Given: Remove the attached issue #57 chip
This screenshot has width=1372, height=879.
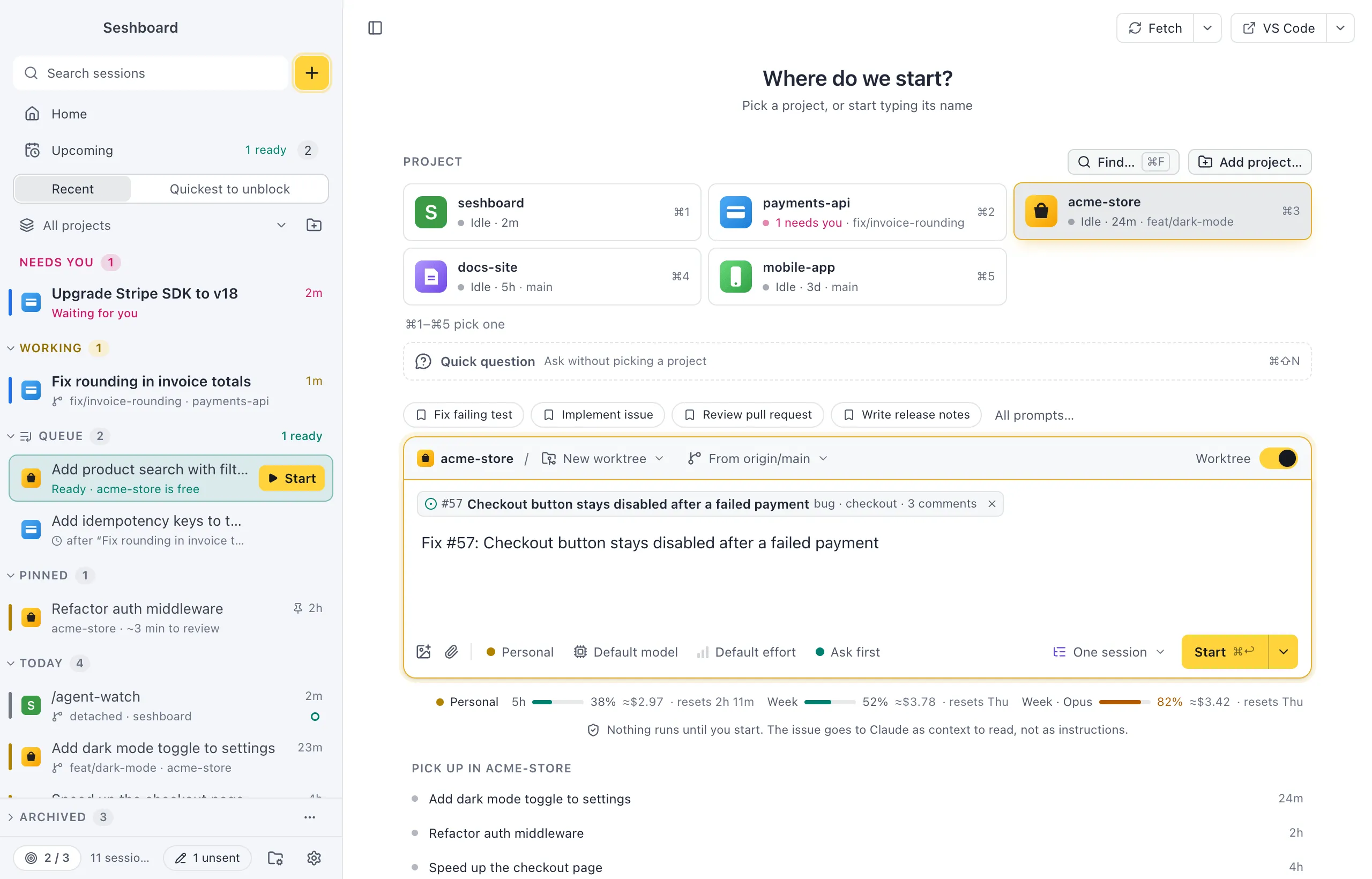Looking at the screenshot, I should click(992, 504).
